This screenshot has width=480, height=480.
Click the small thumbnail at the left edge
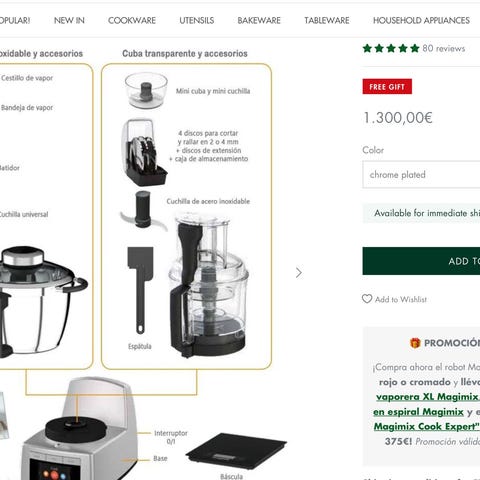coord(4,415)
